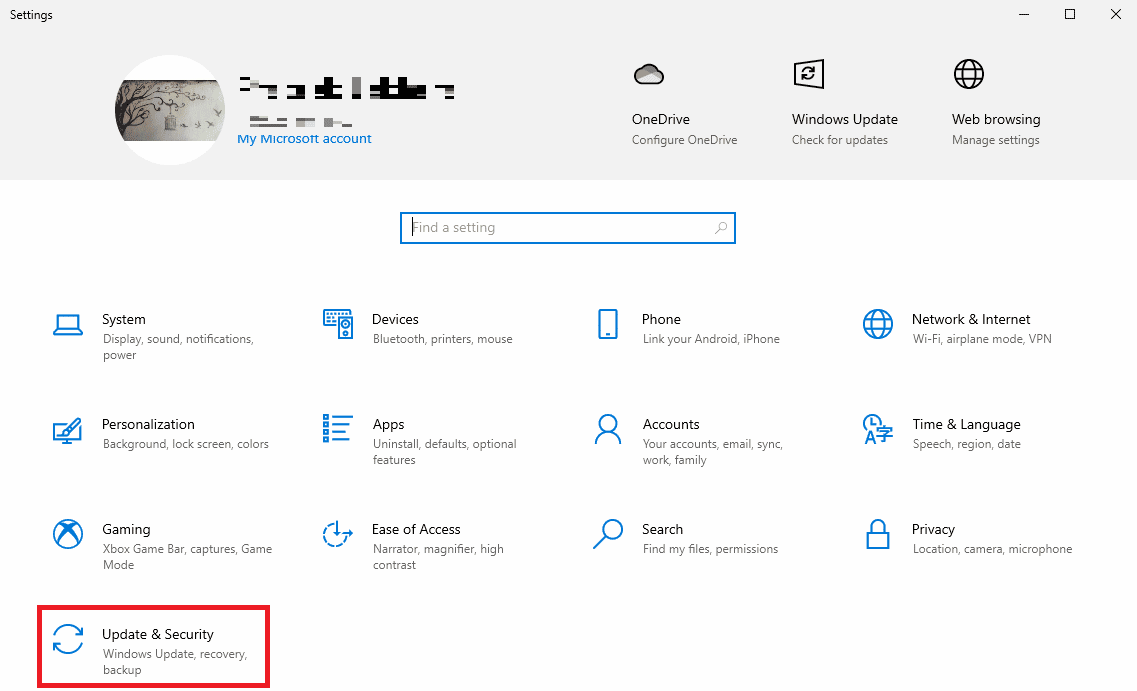Click 'Manage settings' under Web browsing
1137x691 pixels.
click(x=996, y=140)
